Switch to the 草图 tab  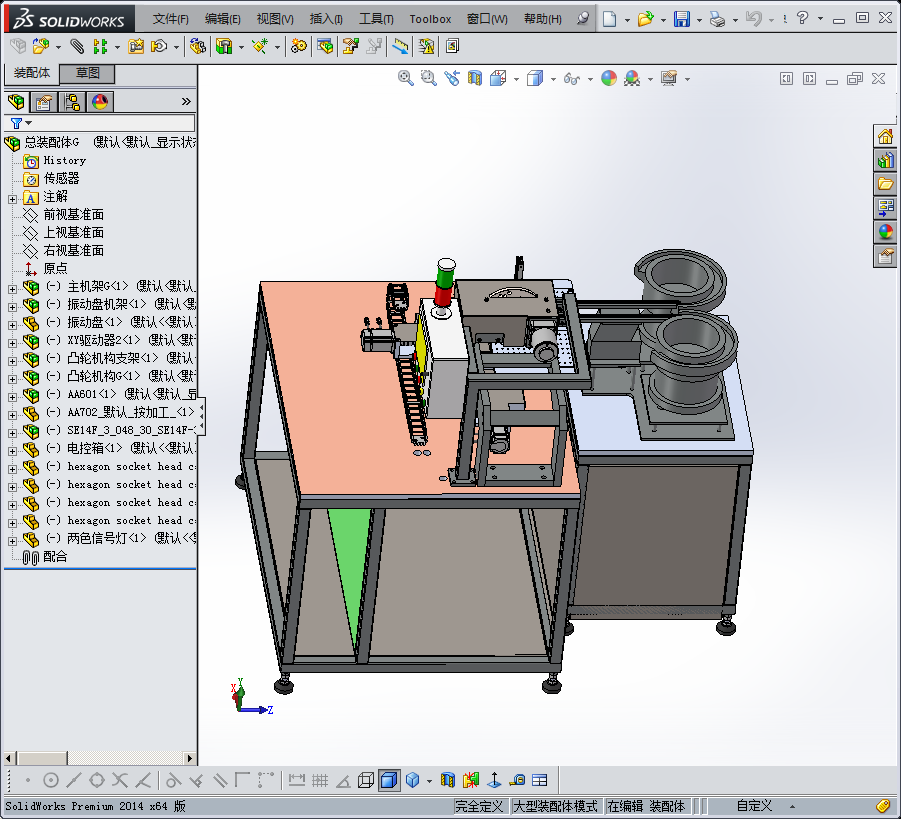(87, 73)
